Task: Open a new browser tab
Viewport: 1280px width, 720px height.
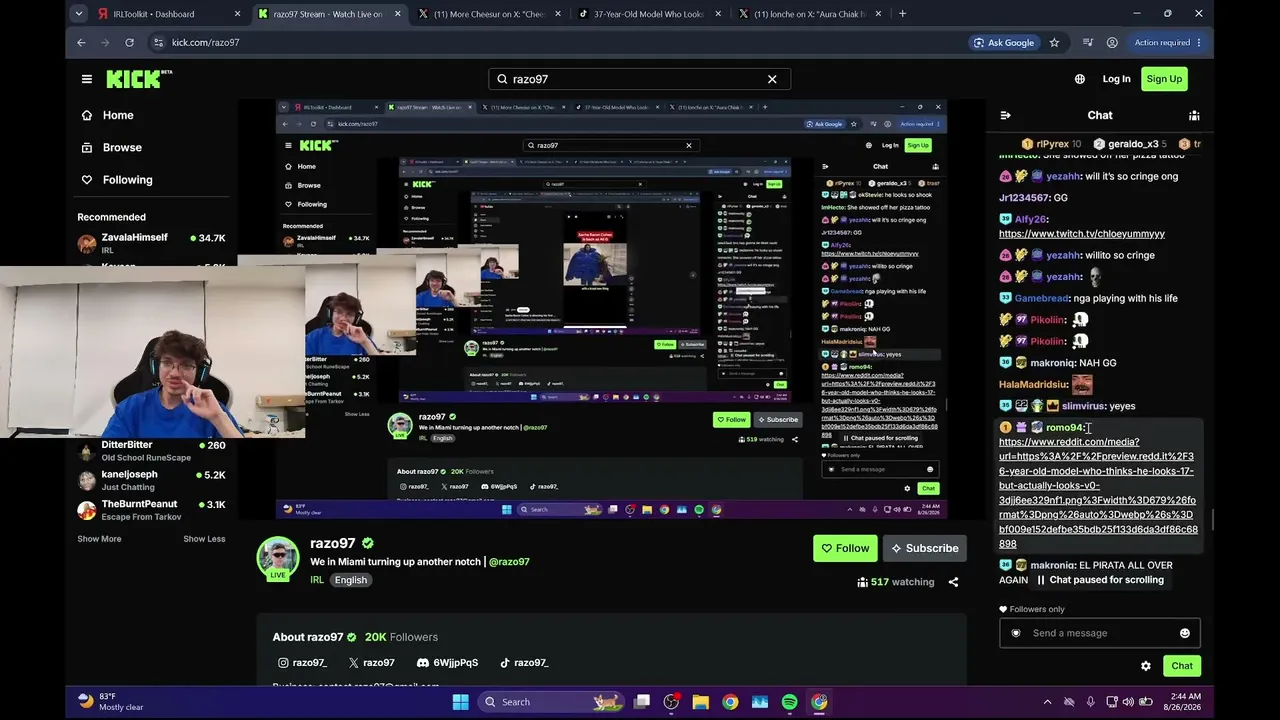Action: coord(902,14)
